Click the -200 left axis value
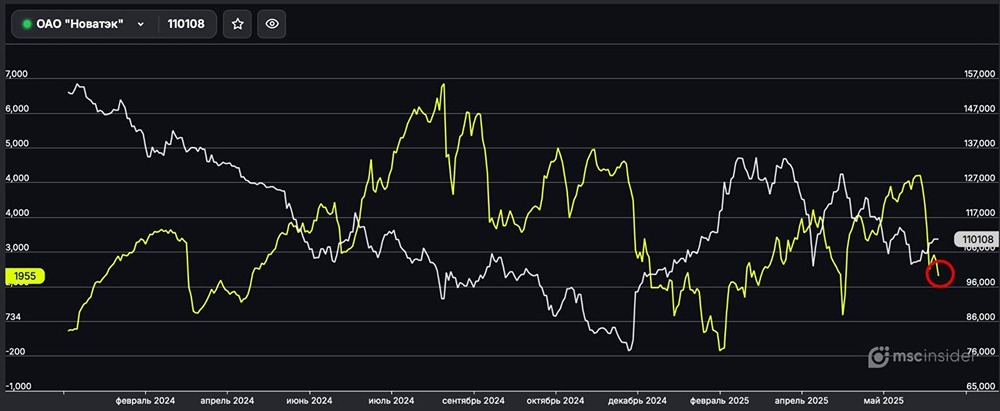 coord(13,352)
